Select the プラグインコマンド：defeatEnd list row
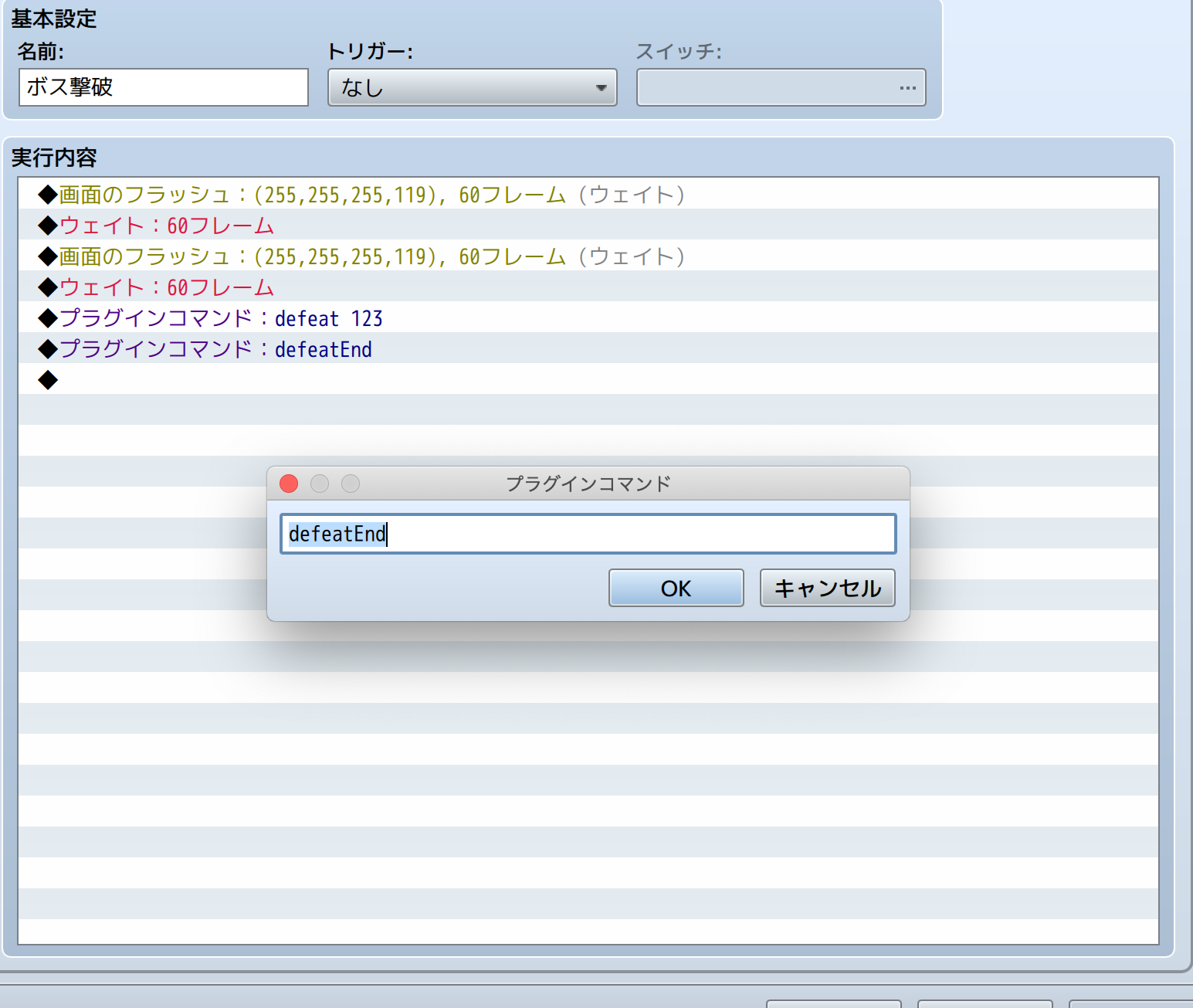 pos(215,349)
